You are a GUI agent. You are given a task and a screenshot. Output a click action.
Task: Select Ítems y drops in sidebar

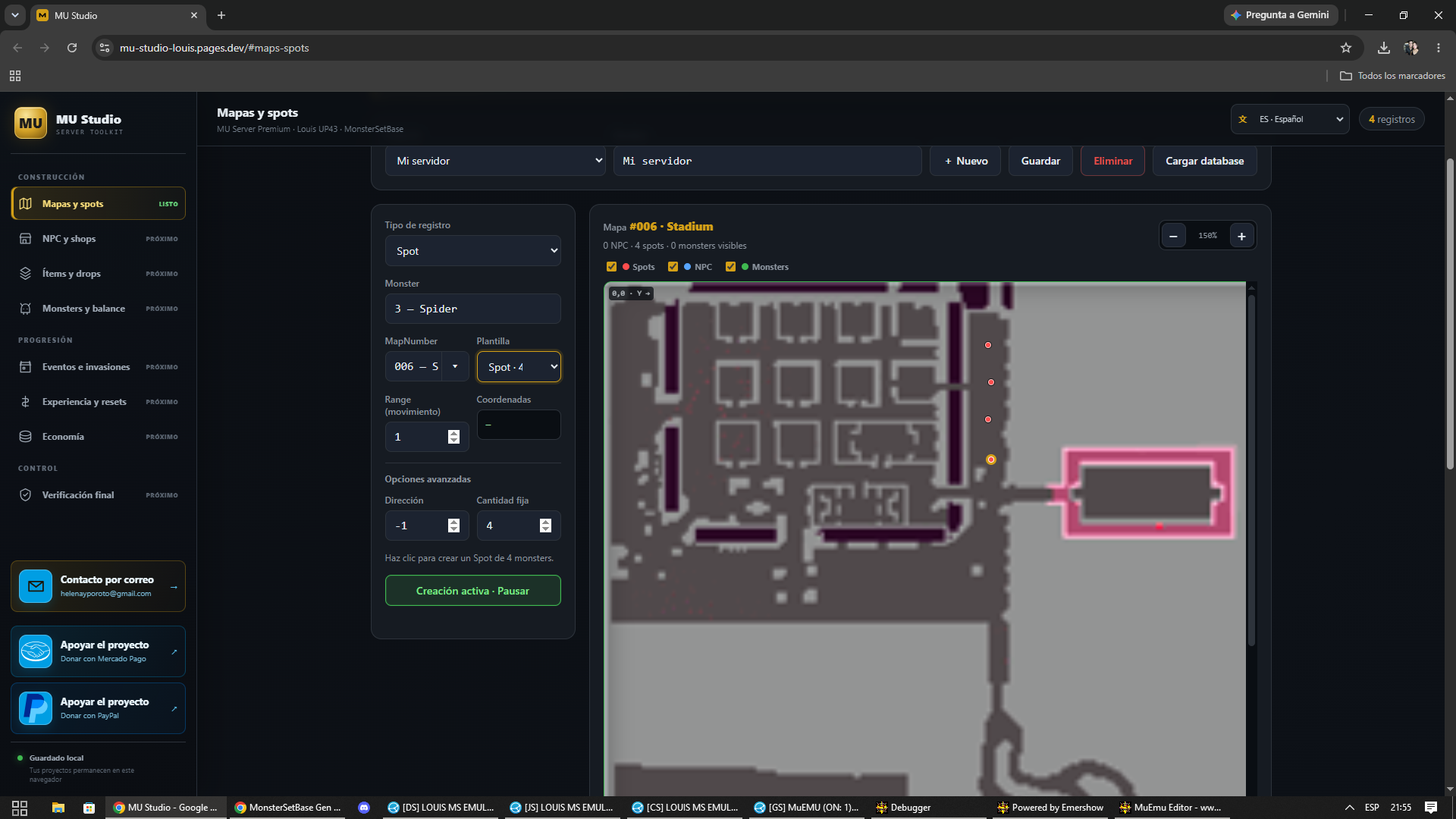point(99,274)
